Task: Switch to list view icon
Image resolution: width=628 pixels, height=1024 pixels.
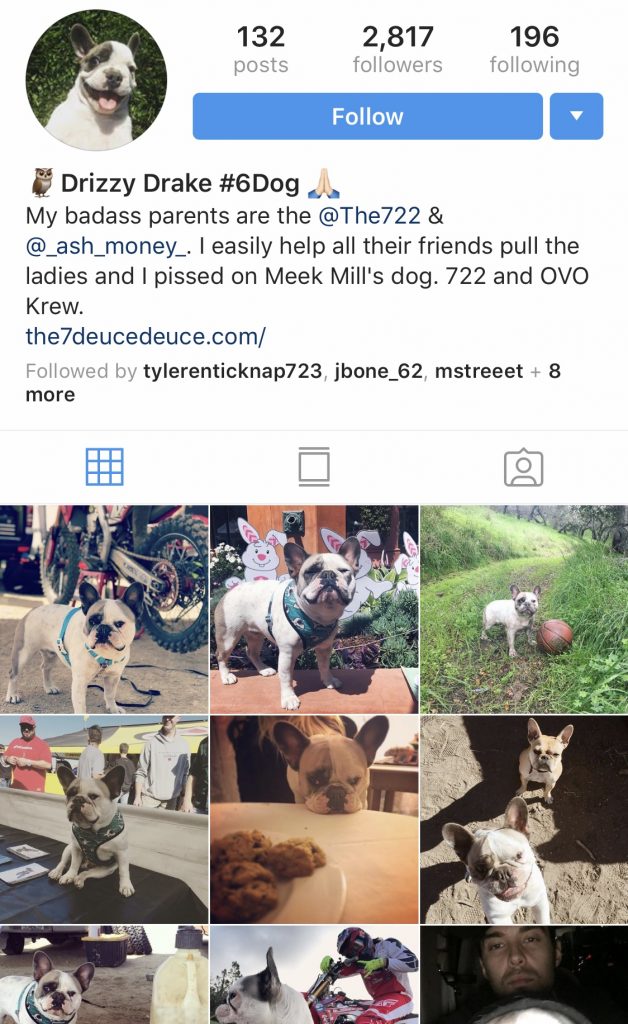Action: 314,466
